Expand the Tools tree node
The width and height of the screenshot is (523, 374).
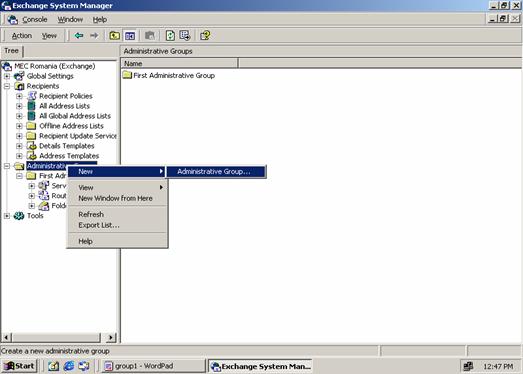tap(7, 216)
